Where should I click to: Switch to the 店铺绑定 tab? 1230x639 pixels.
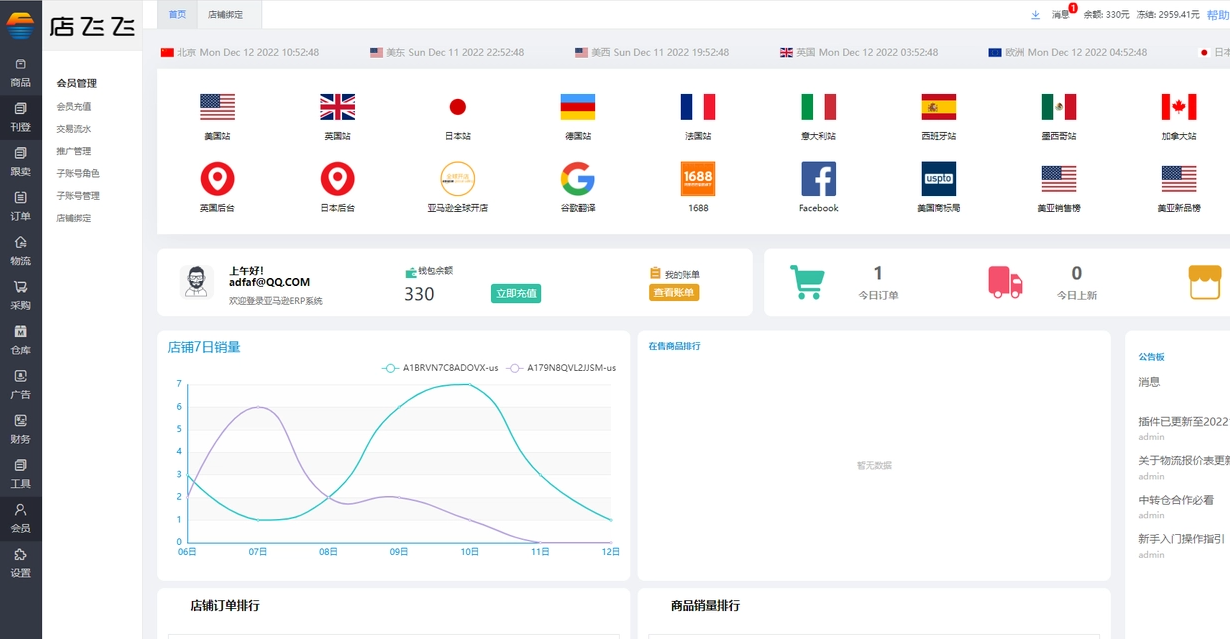tap(228, 14)
